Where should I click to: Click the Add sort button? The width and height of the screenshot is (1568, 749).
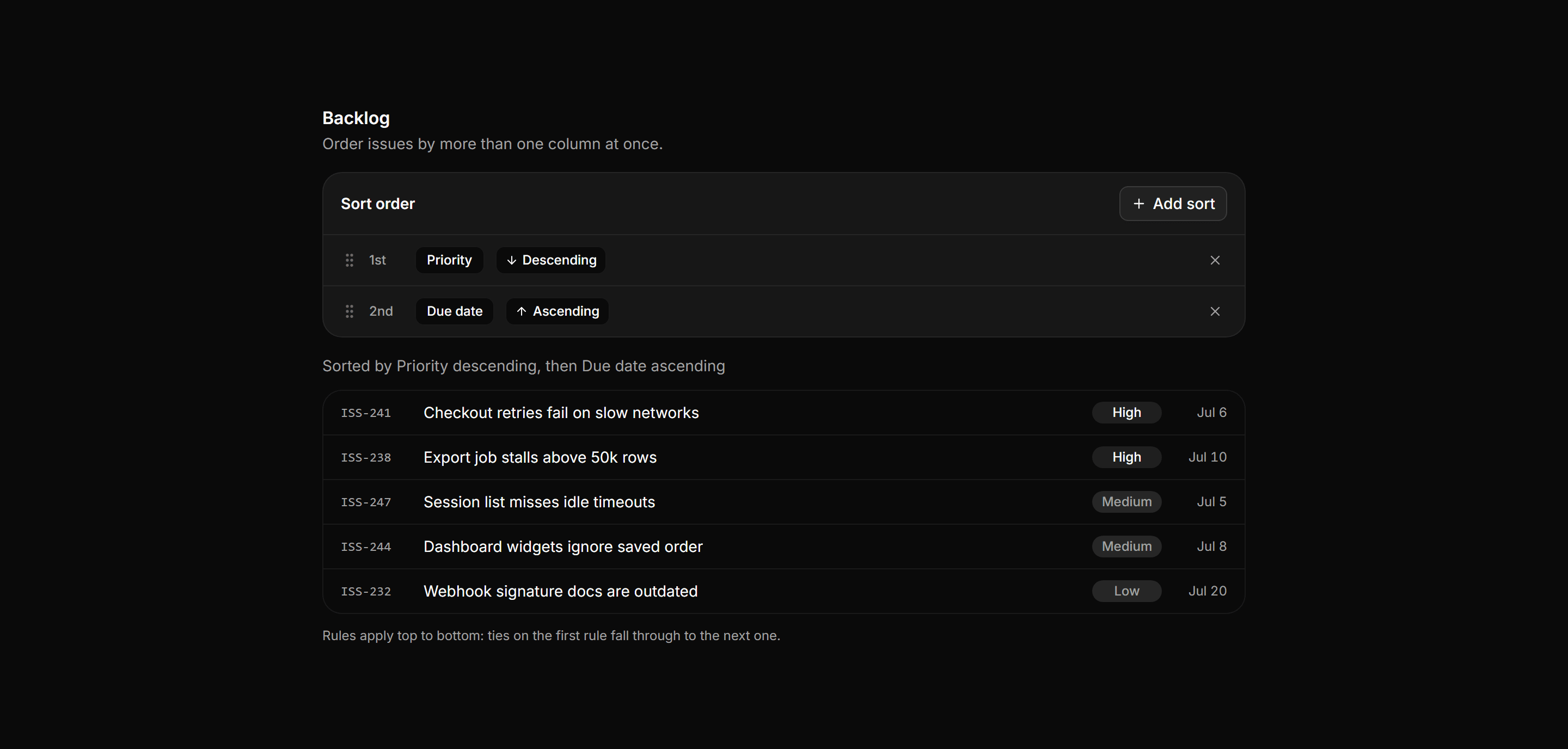click(1172, 204)
